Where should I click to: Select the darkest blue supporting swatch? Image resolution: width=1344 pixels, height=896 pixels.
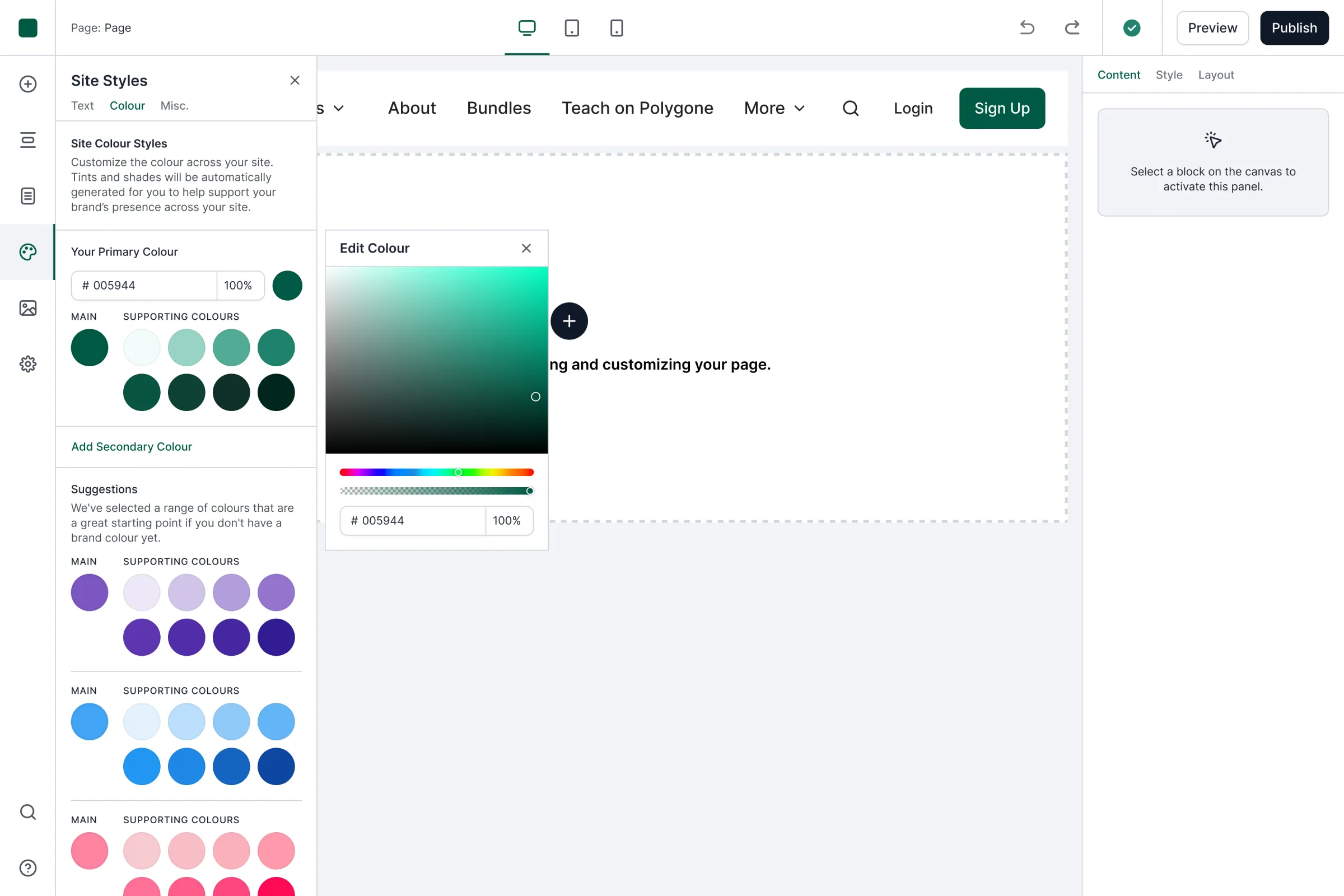pyautogui.click(x=276, y=766)
